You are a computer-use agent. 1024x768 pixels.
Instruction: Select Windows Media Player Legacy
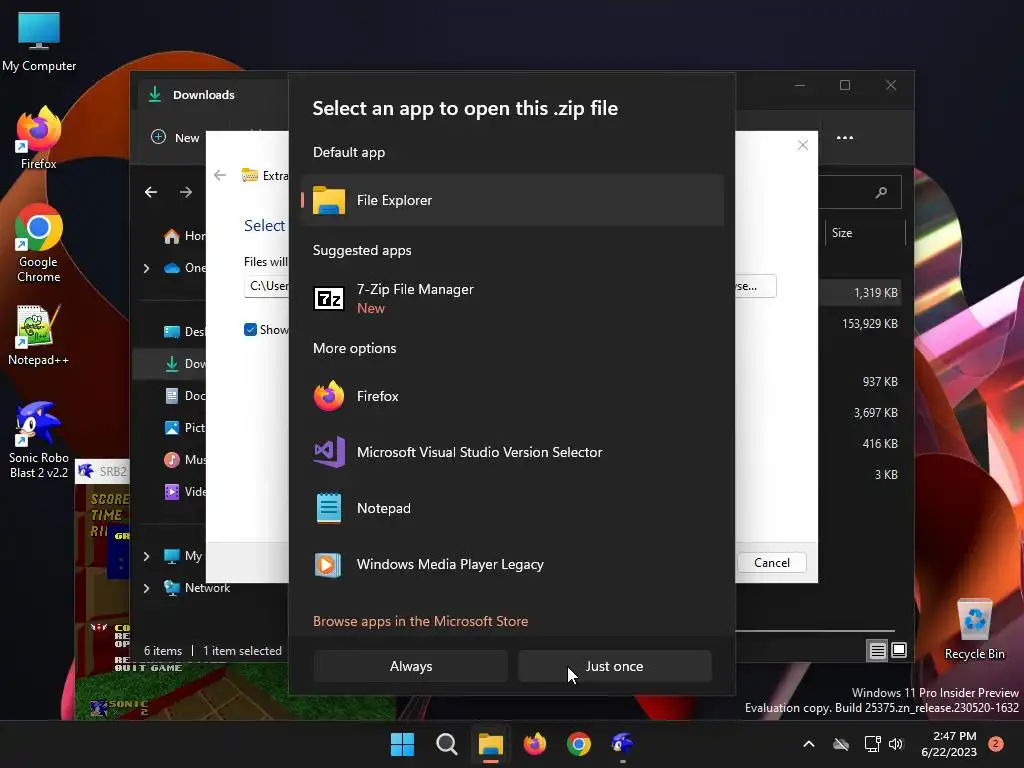[x=512, y=564]
